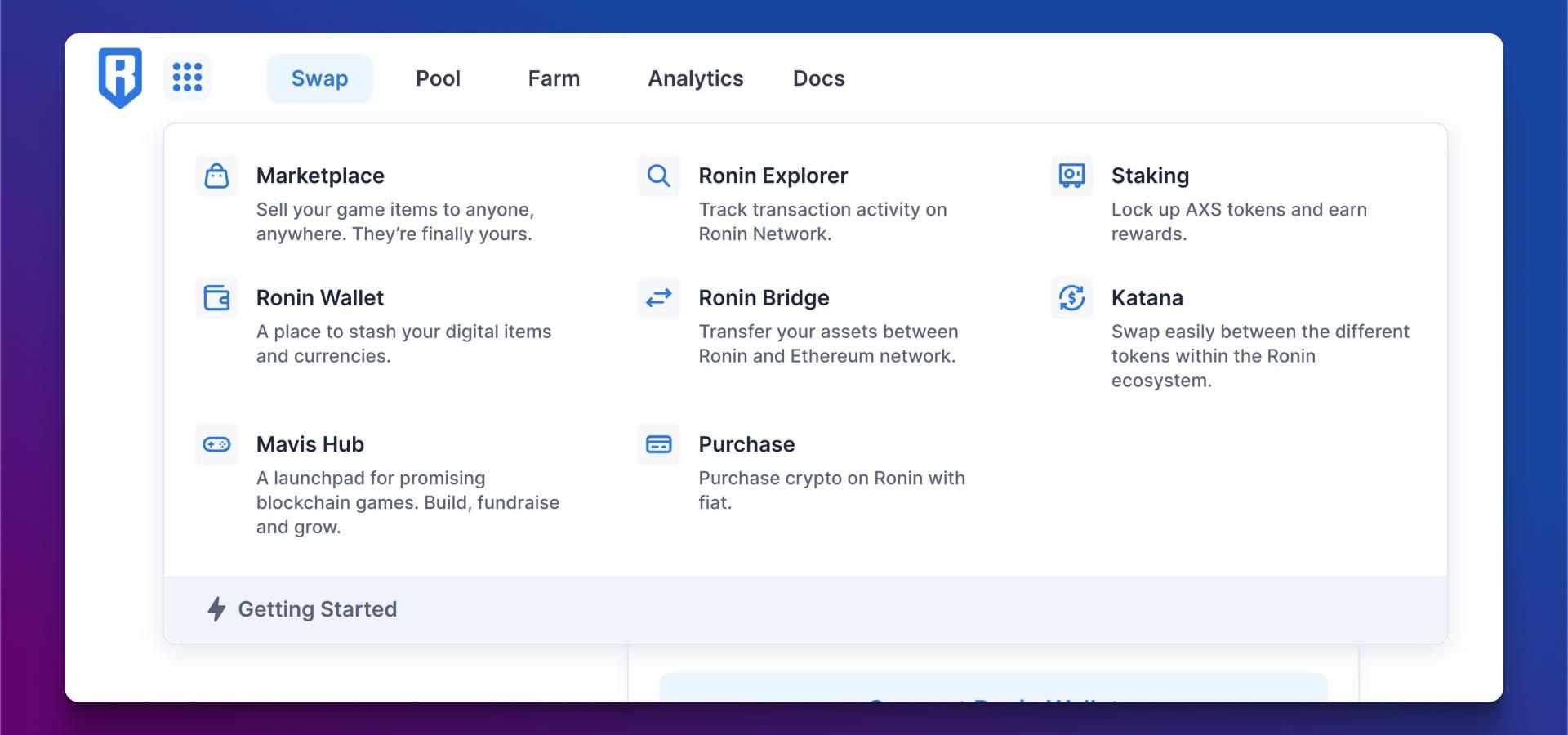Click 'A launchpad for promising blockchain games' text
The height and width of the screenshot is (735, 1568).
pos(408,502)
